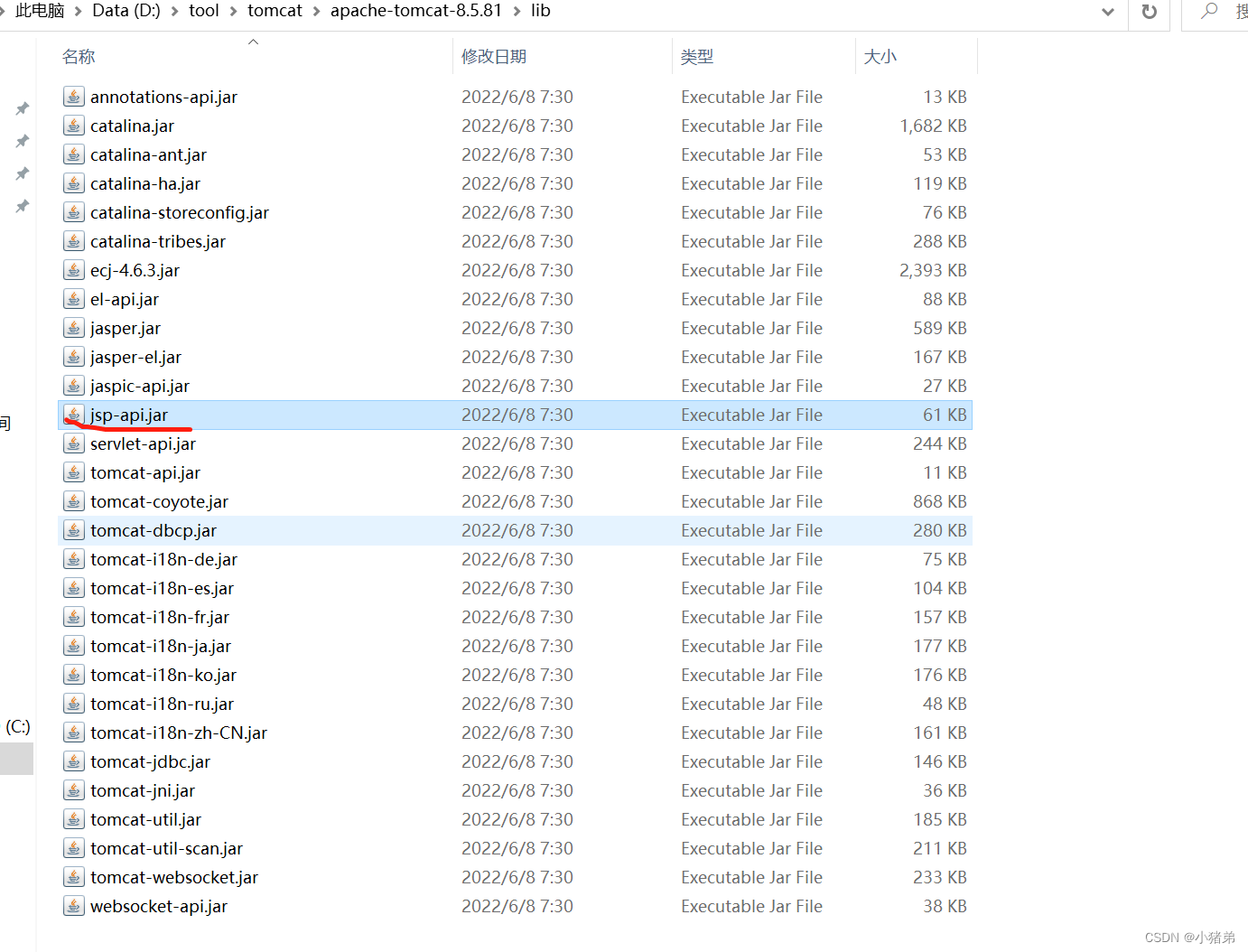Click lib in the breadcrumb path
This screenshot has width=1248, height=952.
tap(541, 11)
